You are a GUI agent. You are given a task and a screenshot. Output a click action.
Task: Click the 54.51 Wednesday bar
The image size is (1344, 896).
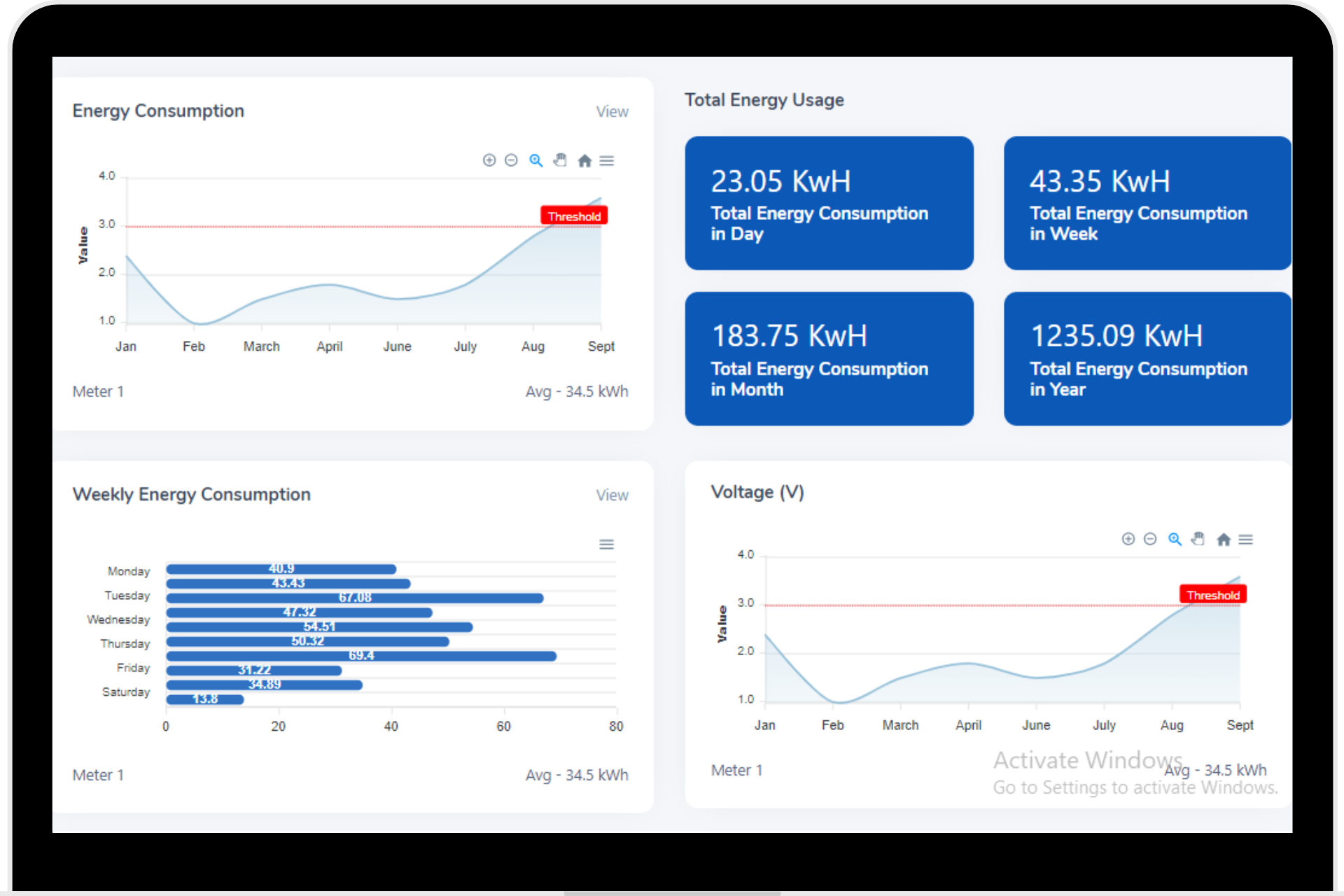319,627
